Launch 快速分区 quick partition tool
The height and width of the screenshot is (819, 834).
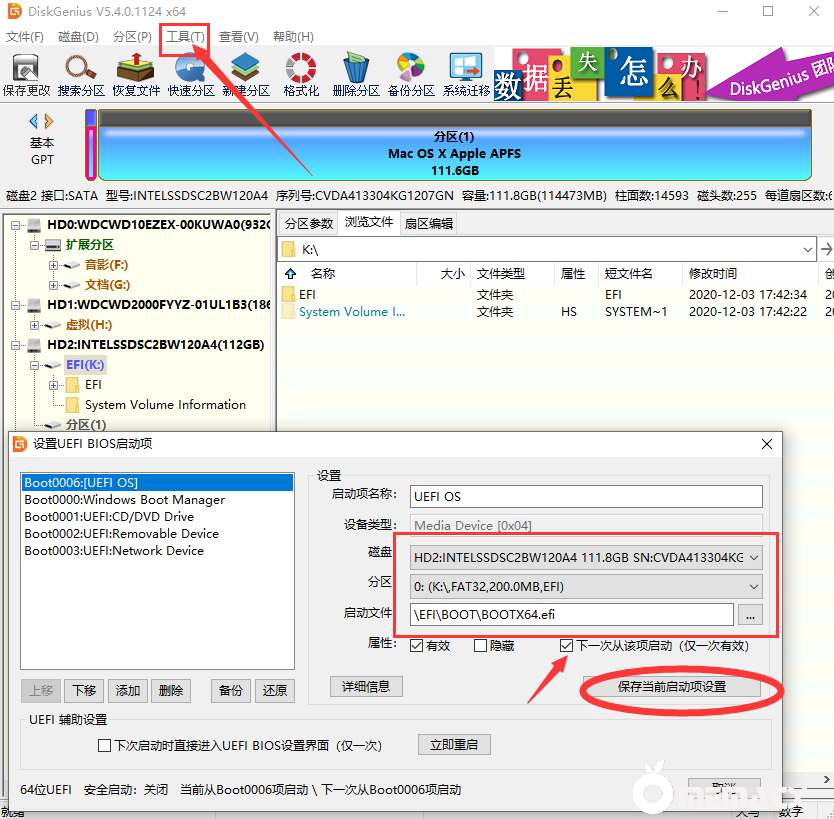(193, 73)
